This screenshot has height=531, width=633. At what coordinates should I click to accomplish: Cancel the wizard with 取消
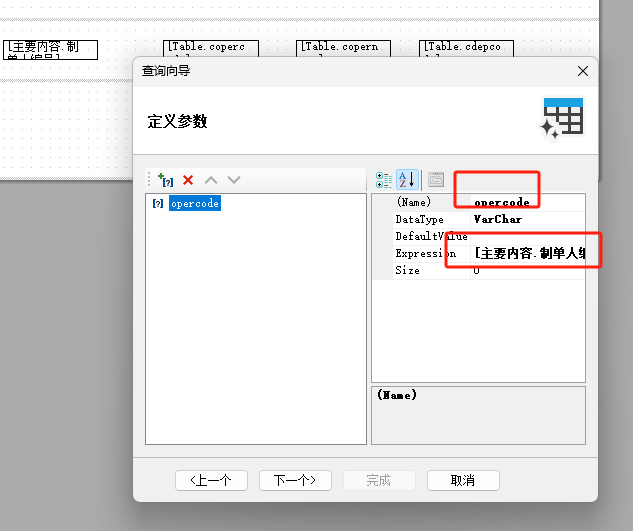tap(463, 481)
